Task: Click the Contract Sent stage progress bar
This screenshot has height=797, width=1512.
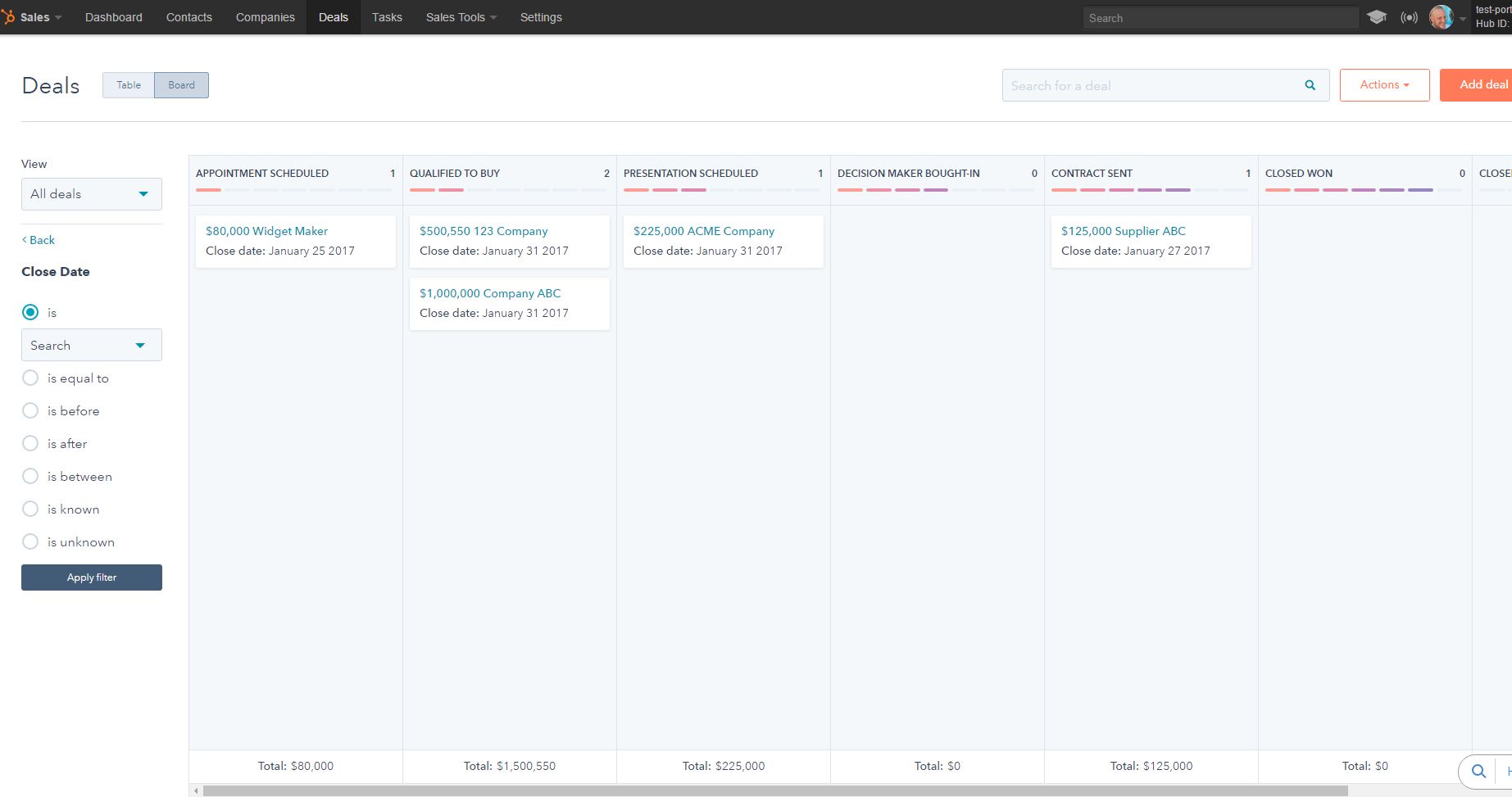Action: click(1150, 190)
